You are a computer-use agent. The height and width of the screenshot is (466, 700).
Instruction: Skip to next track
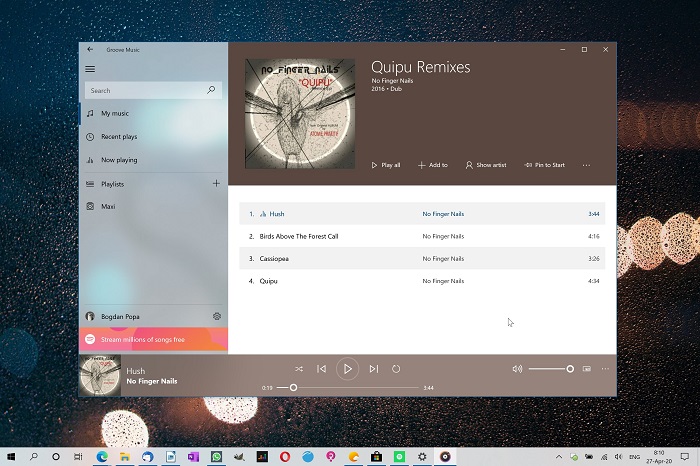coord(374,369)
